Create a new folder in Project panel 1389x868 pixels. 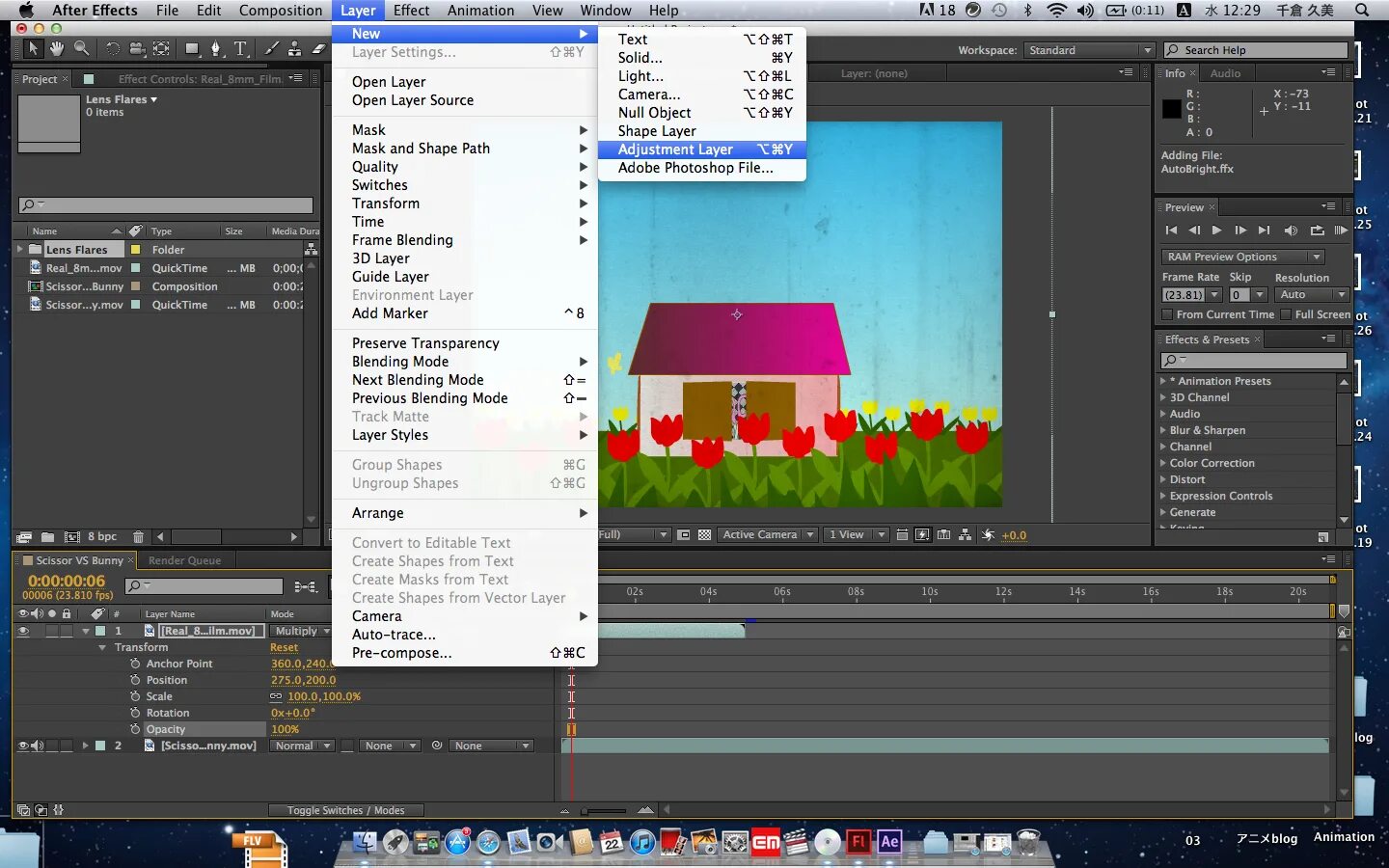pyautogui.click(x=47, y=537)
